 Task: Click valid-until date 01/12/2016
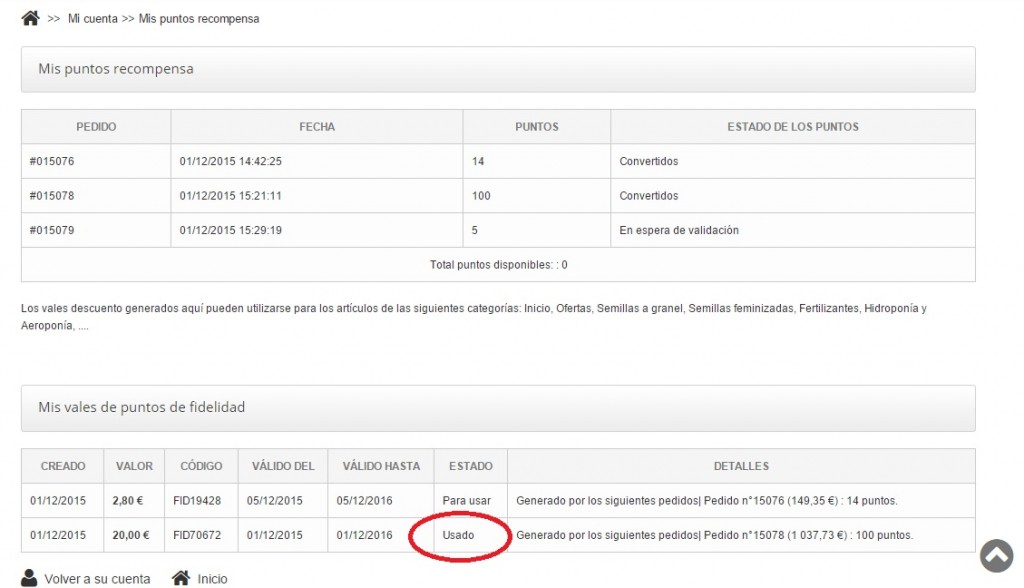point(364,535)
